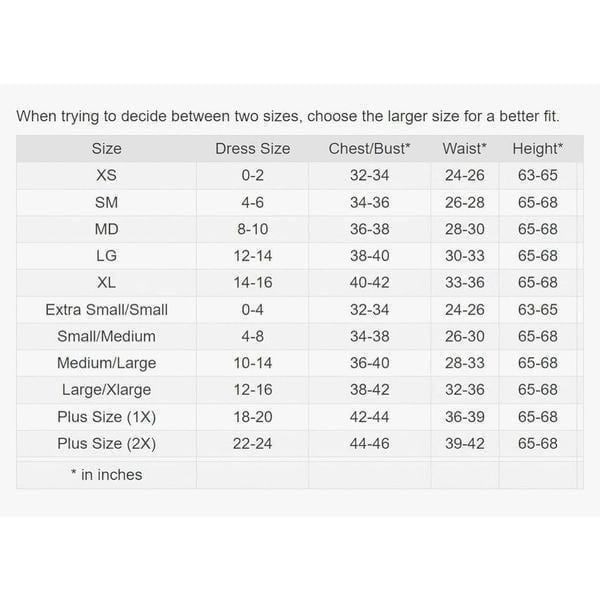The image size is (600, 600).
Task: Click the Medium/Large size label
Action: point(106,363)
